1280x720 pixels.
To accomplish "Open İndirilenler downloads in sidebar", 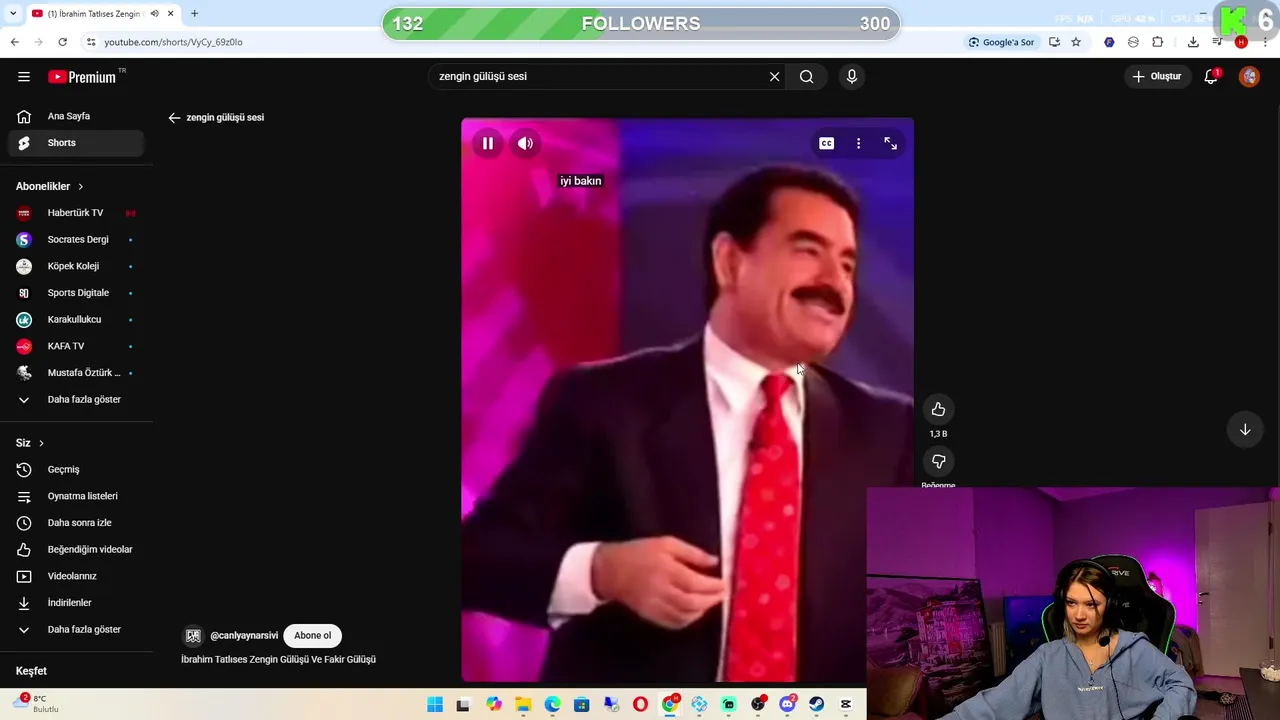I will tap(76, 603).
